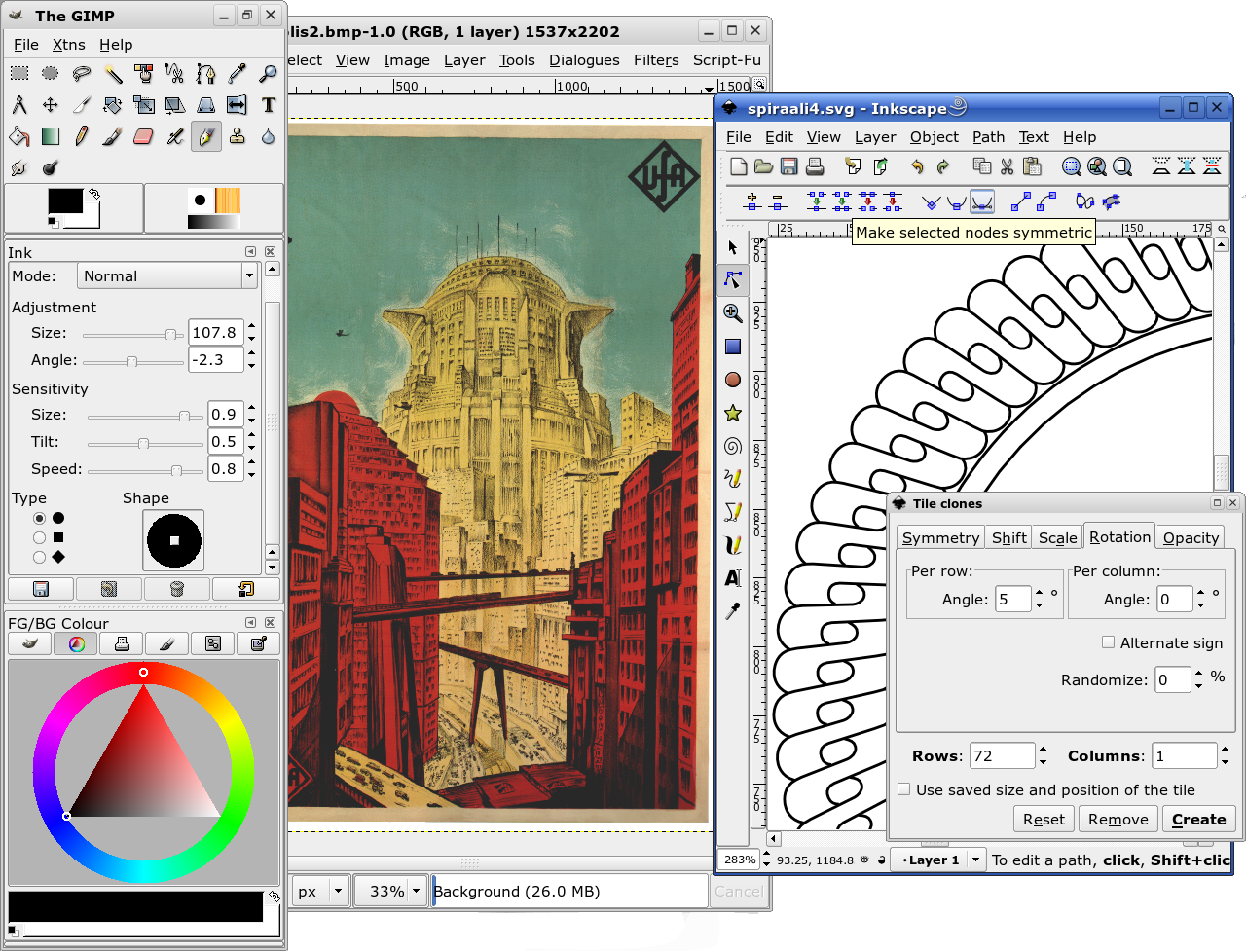Viewport: 1246px width, 952px height.
Task: Choose the Select by Colour tool
Action: point(144,73)
